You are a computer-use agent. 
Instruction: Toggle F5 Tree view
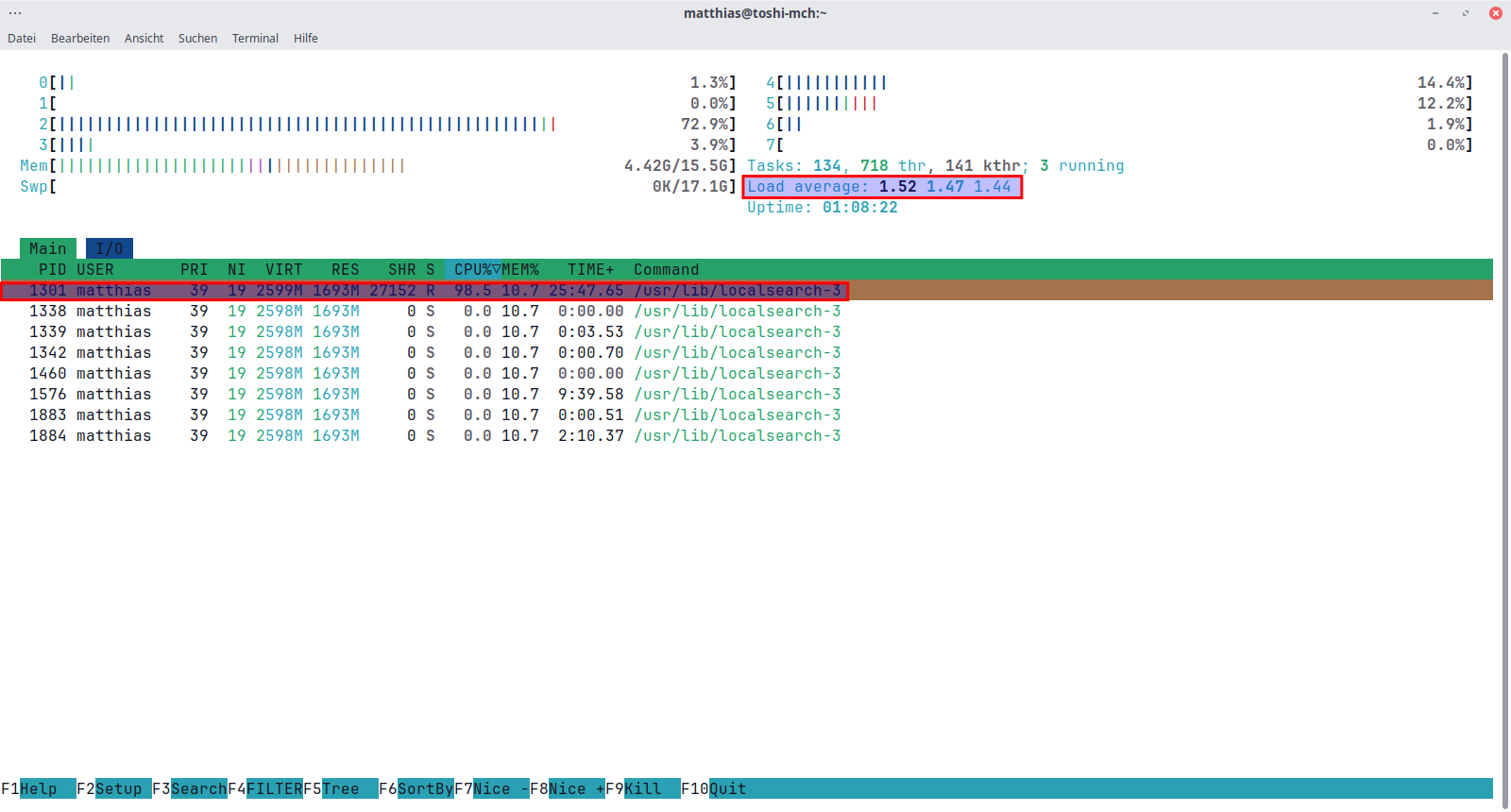(x=340, y=789)
